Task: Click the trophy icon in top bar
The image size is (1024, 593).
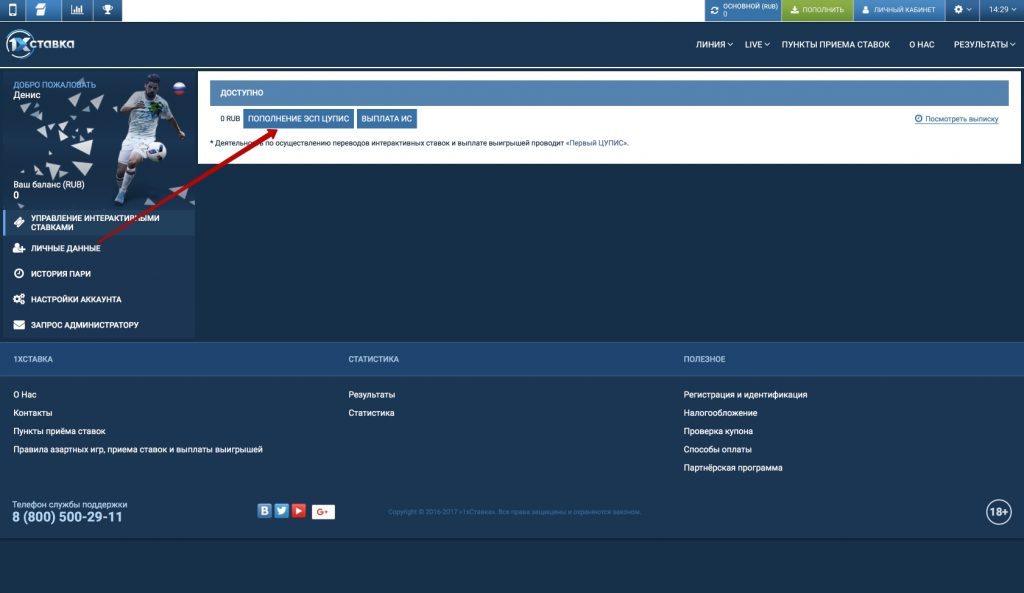Action: click(107, 10)
